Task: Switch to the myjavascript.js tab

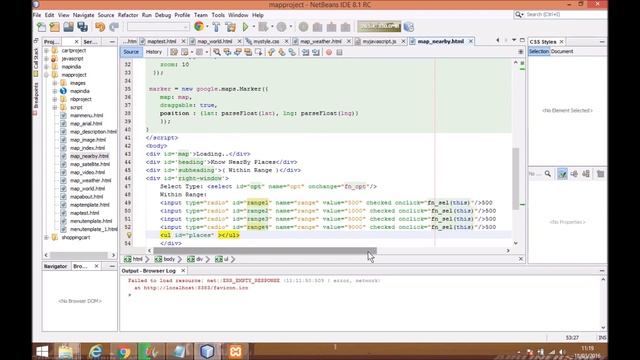Action: [x=379, y=42]
